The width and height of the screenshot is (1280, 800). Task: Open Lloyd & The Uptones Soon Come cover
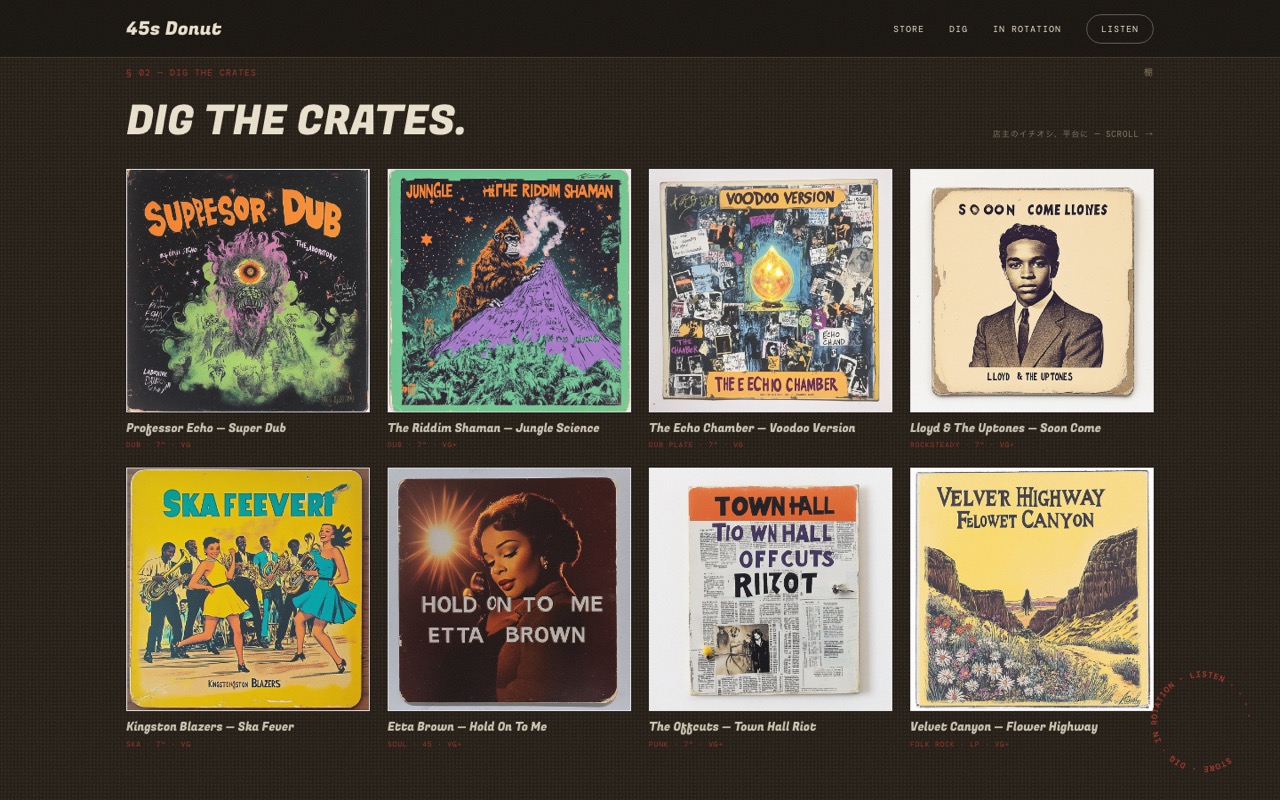1032,290
